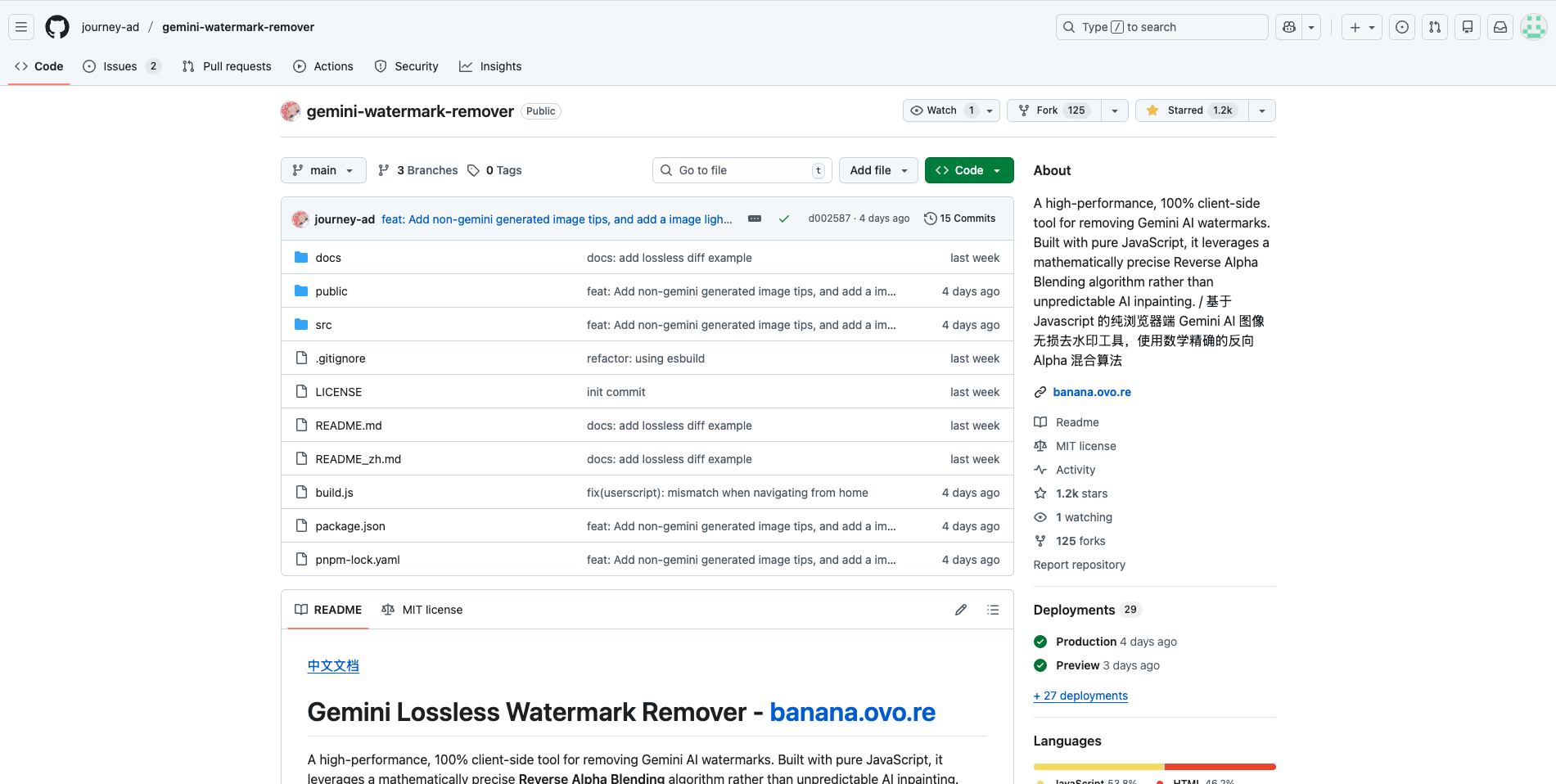Open banana.ovo.re link in About
This screenshot has width=1556, height=784.
point(1092,392)
